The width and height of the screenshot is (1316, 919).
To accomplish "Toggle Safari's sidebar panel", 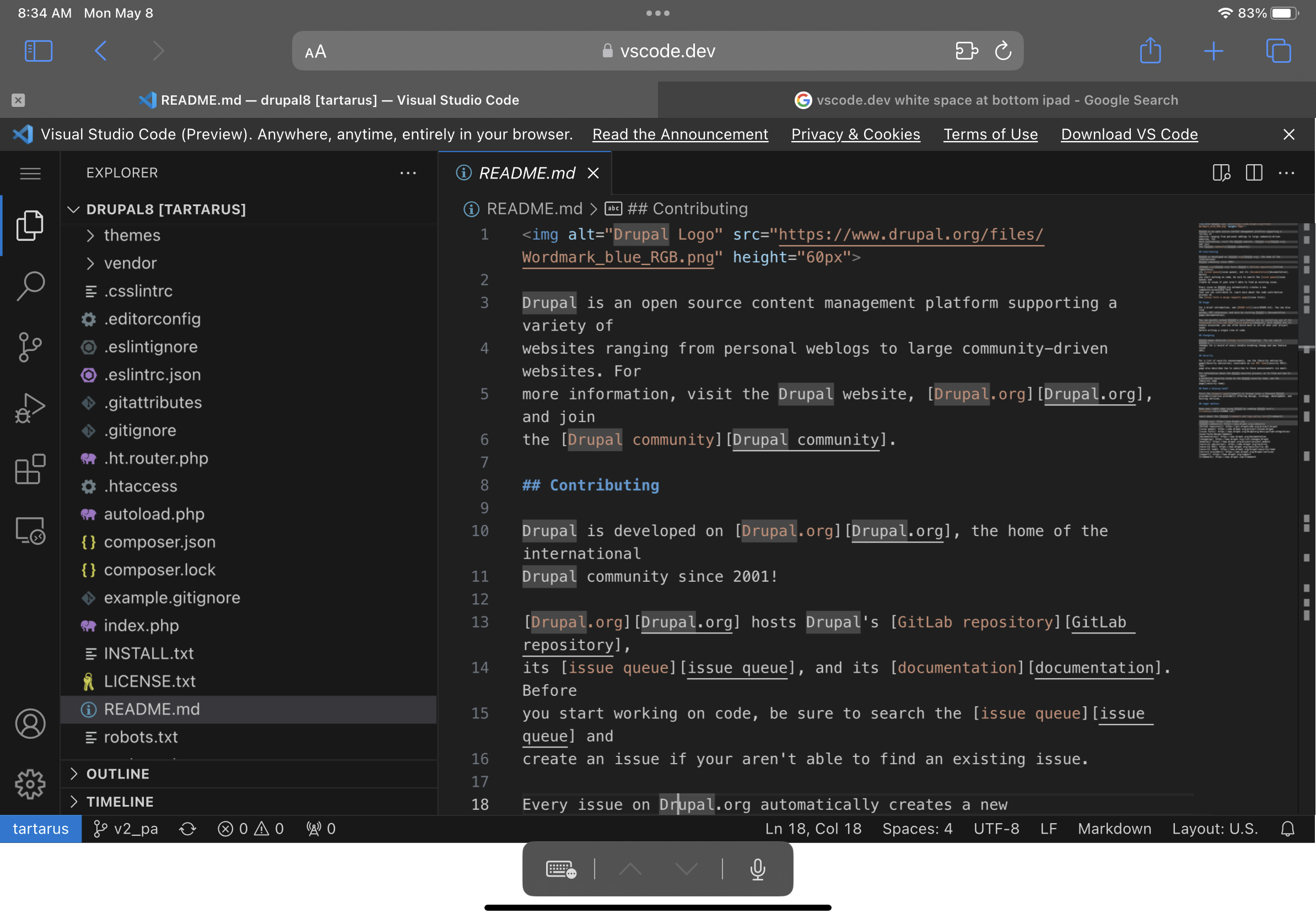I will pyautogui.click(x=39, y=51).
